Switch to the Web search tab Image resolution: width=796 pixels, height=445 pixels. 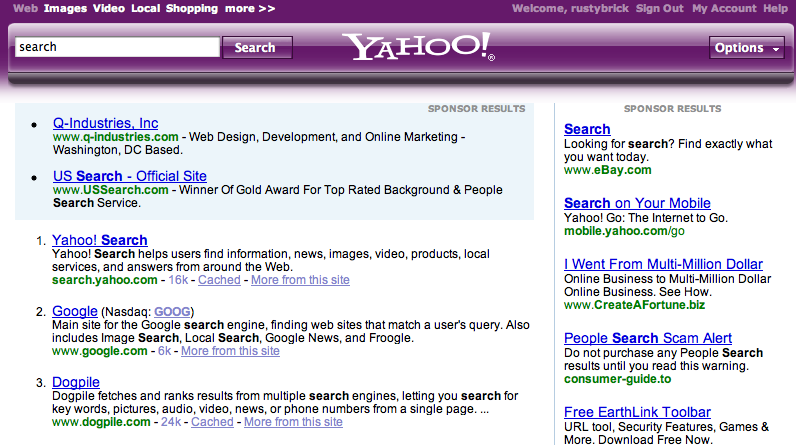25,8
